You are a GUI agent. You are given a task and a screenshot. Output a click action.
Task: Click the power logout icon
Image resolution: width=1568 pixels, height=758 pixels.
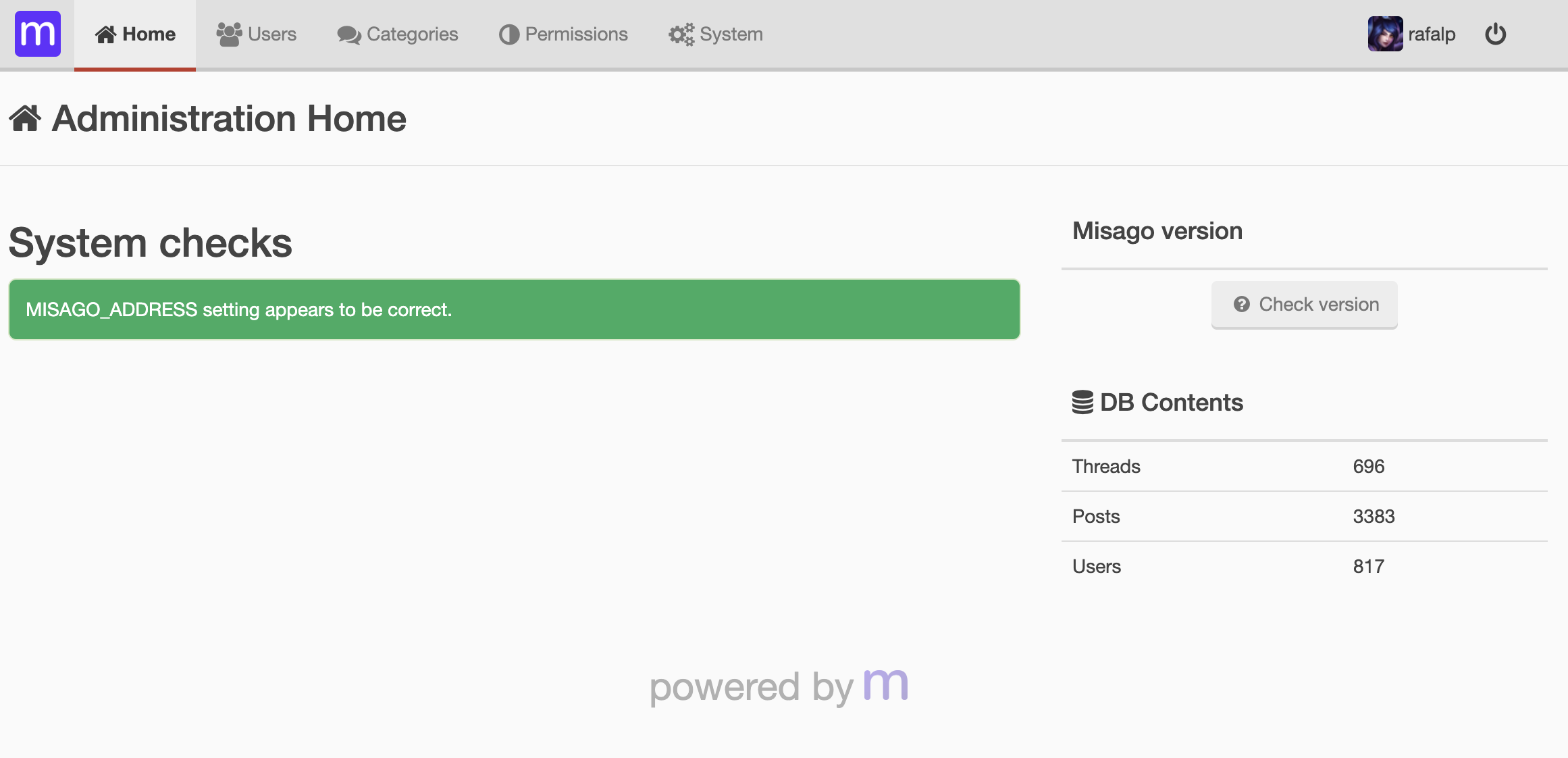(1496, 34)
